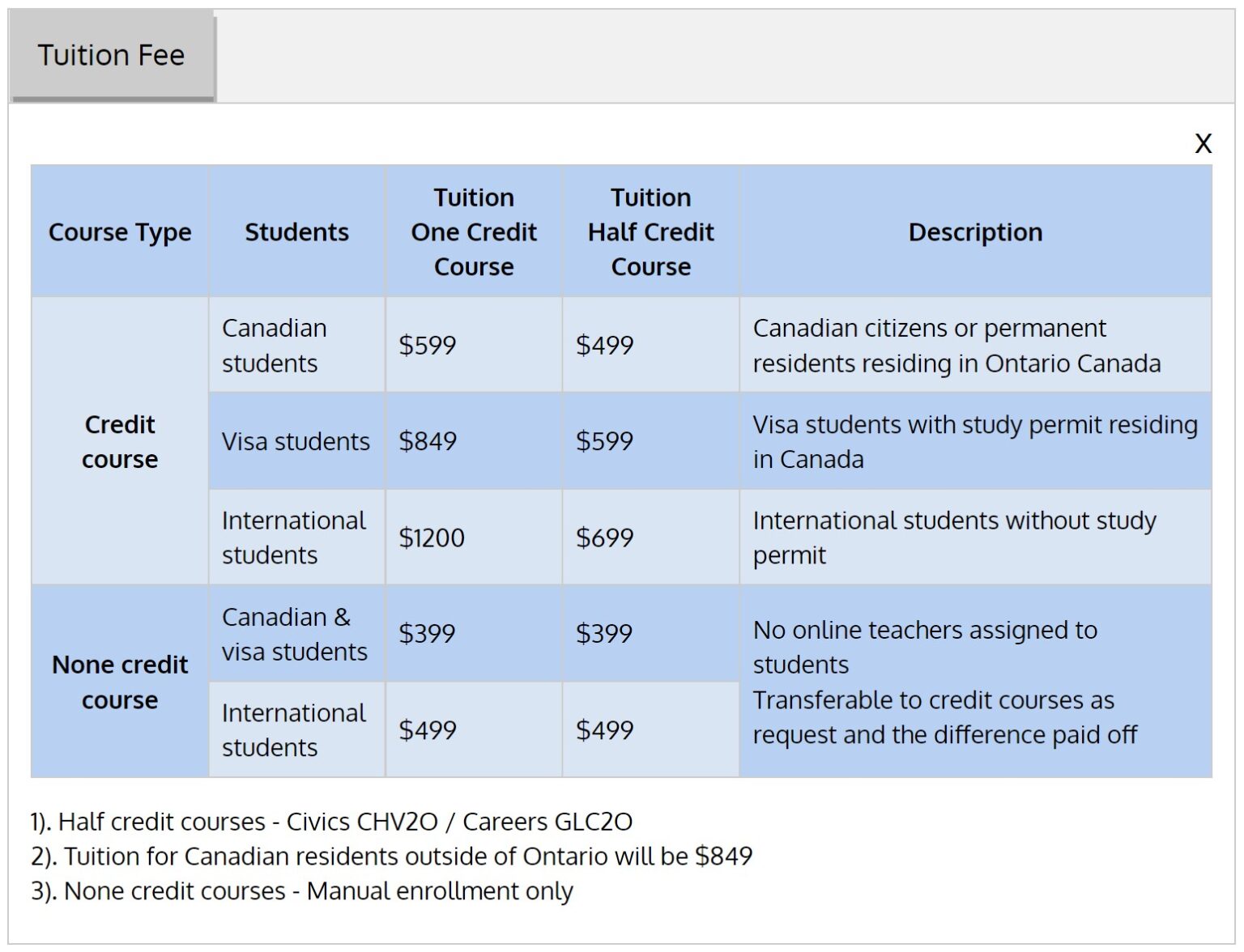Switch to the Tuition Fee tab

coord(110,54)
